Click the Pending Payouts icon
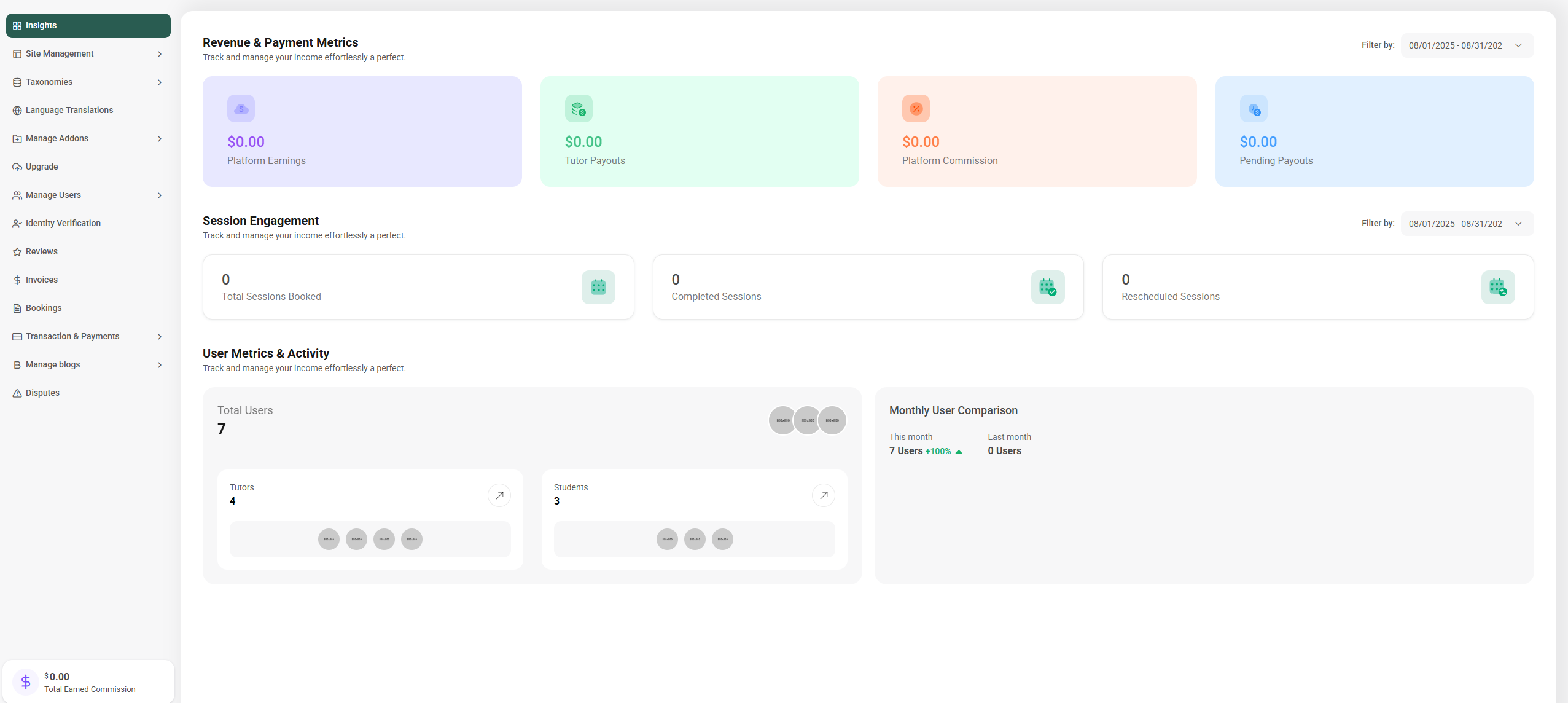This screenshot has width=1568, height=703. (1253, 109)
